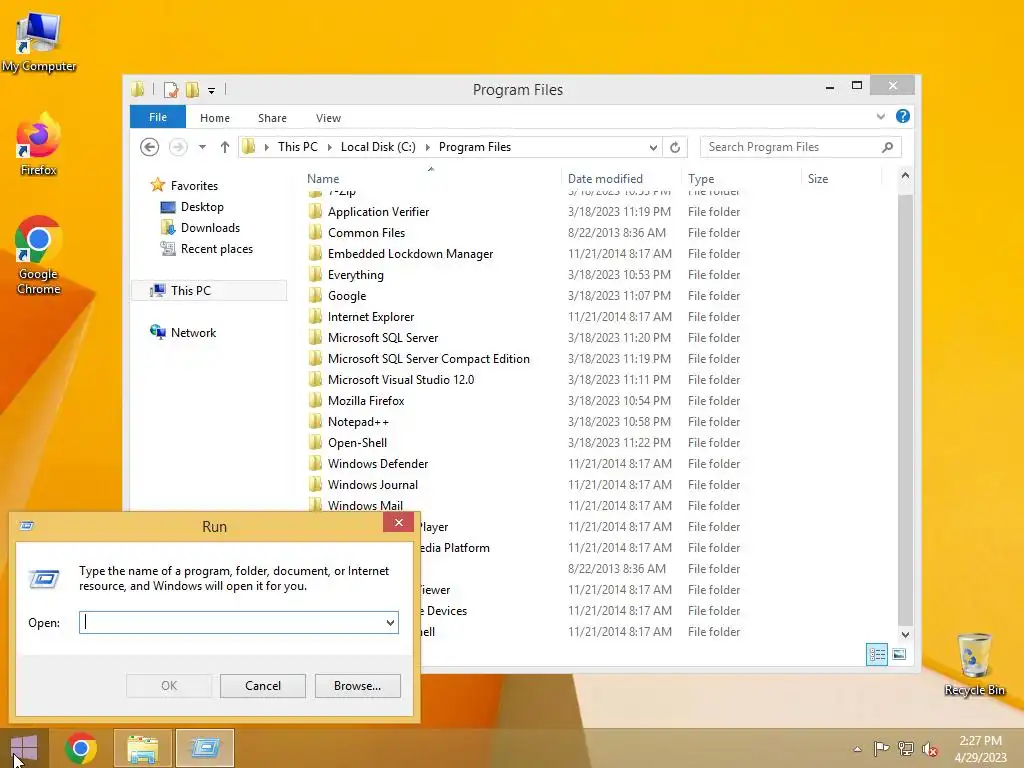Expand chevron after Local Disk (C:) in path

428,147
